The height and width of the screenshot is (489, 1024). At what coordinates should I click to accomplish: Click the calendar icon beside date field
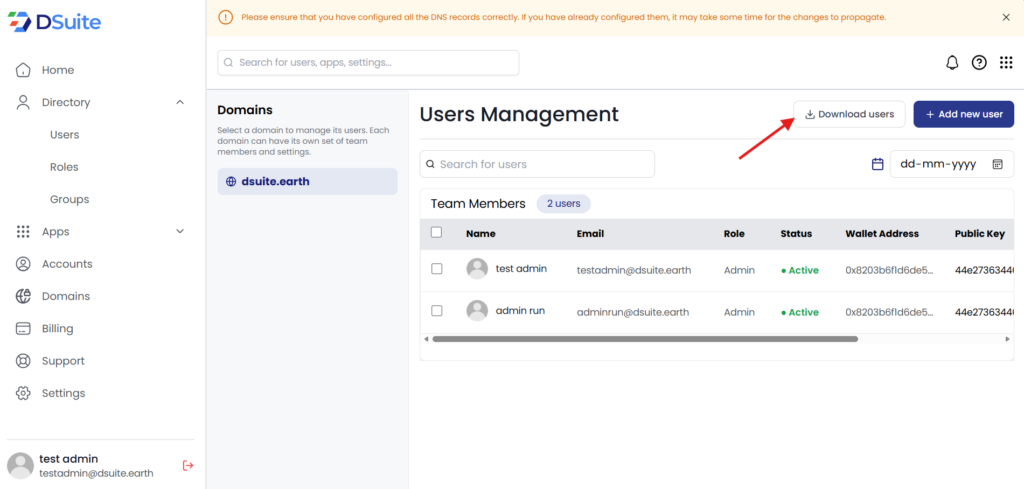pos(877,164)
